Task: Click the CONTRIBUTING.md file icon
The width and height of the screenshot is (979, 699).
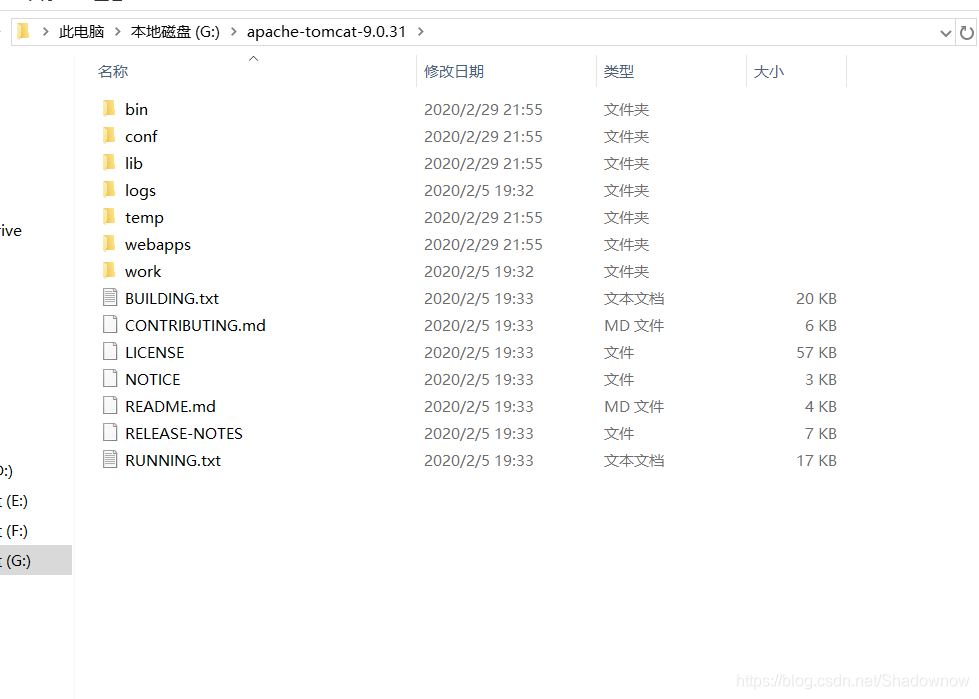Action: (110, 325)
